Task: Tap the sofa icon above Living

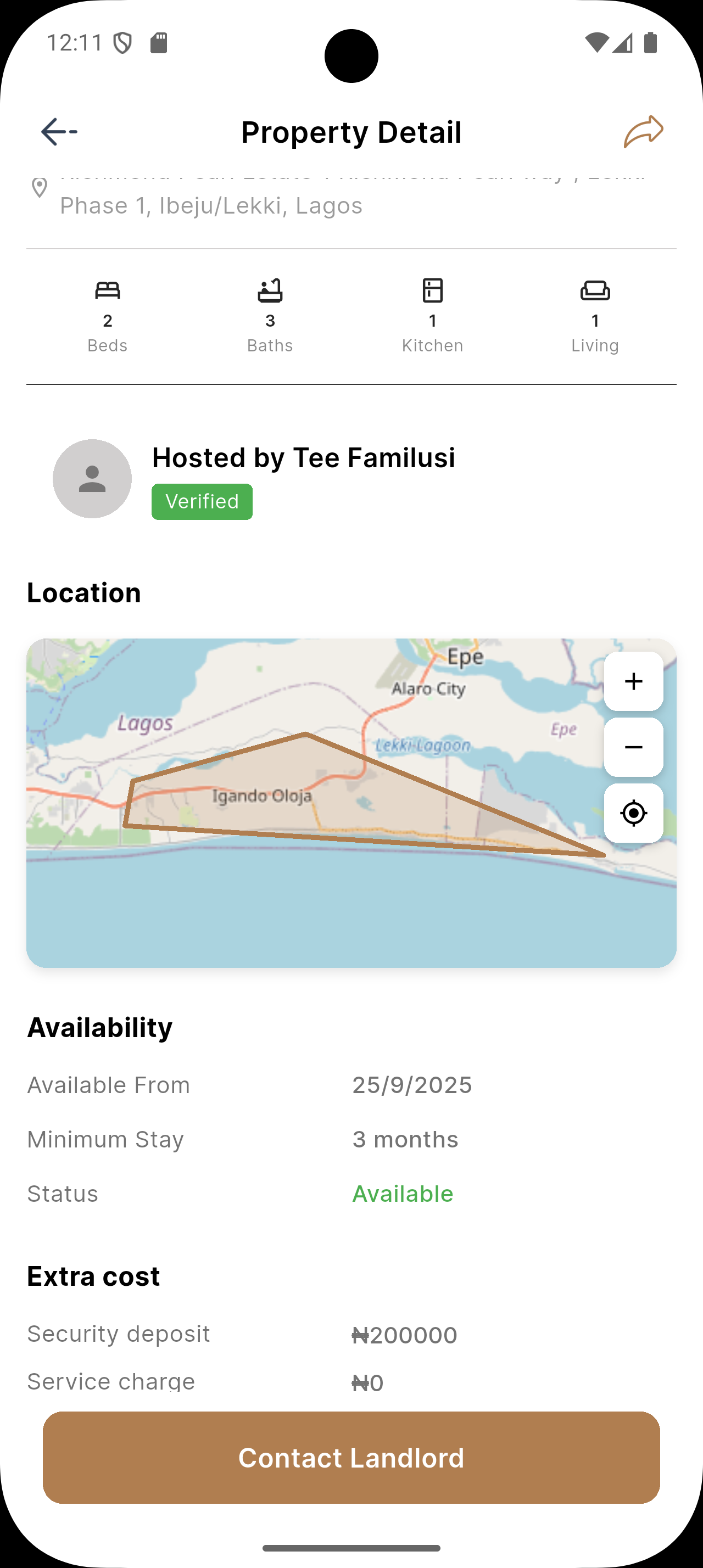Action: coord(595,290)
